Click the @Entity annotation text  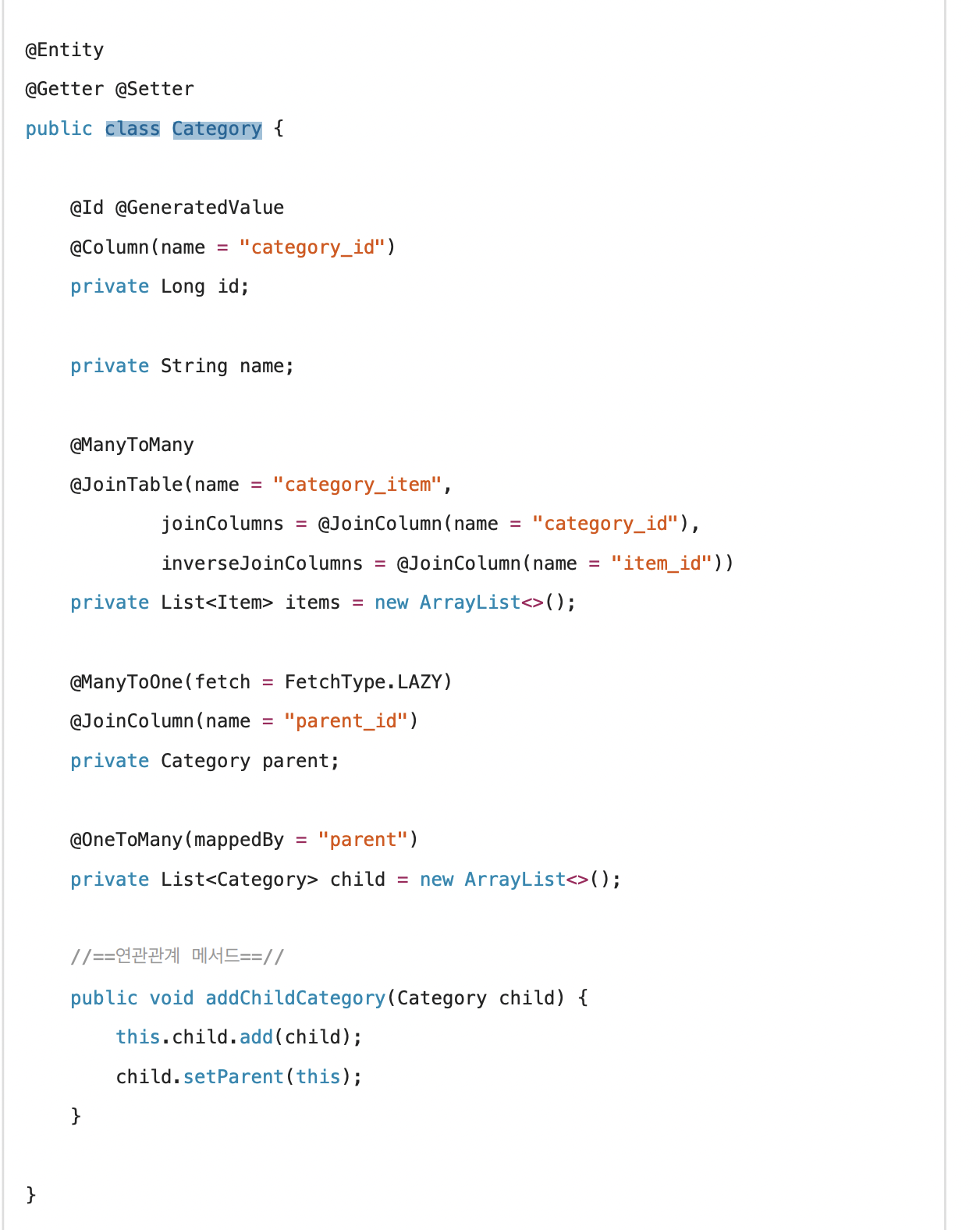coord(65,50)
